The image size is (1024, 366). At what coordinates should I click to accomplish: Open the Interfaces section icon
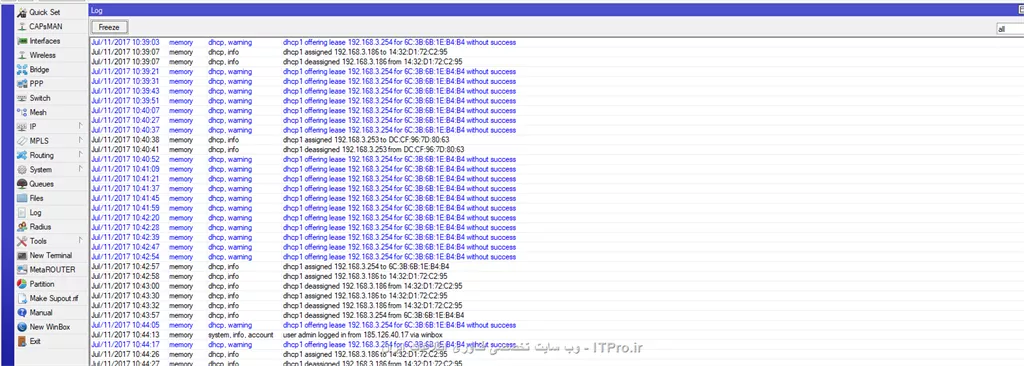point(22,41)
